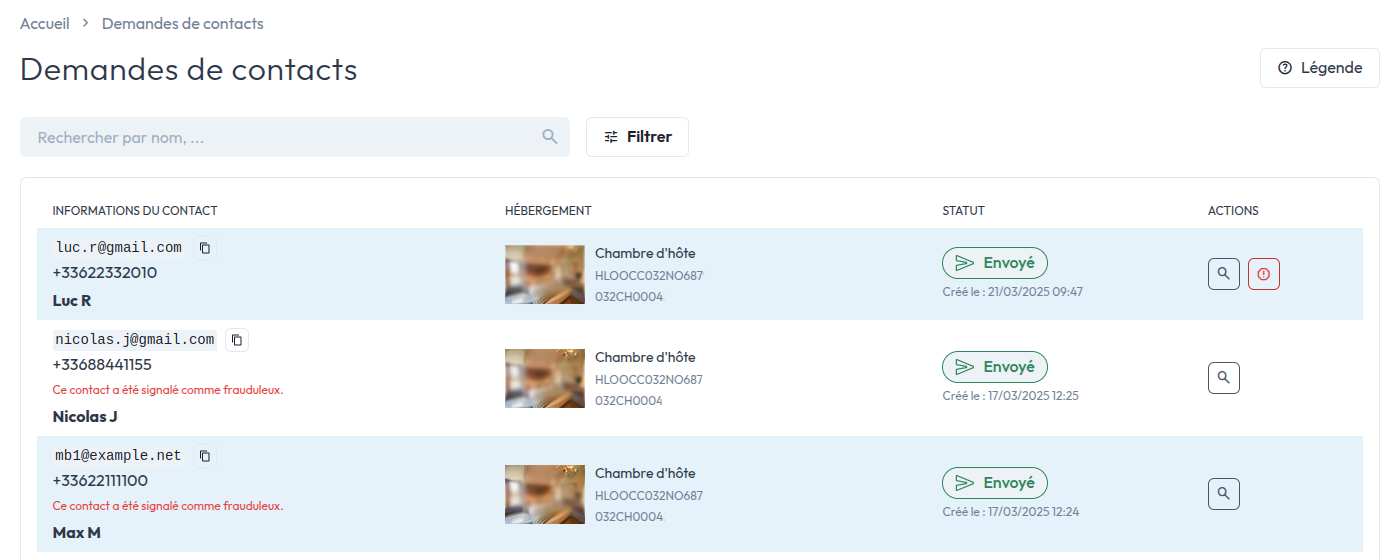Click the Hébergement column header
The width and height of the screenshot is (1393, 560).
coord(548,211)
